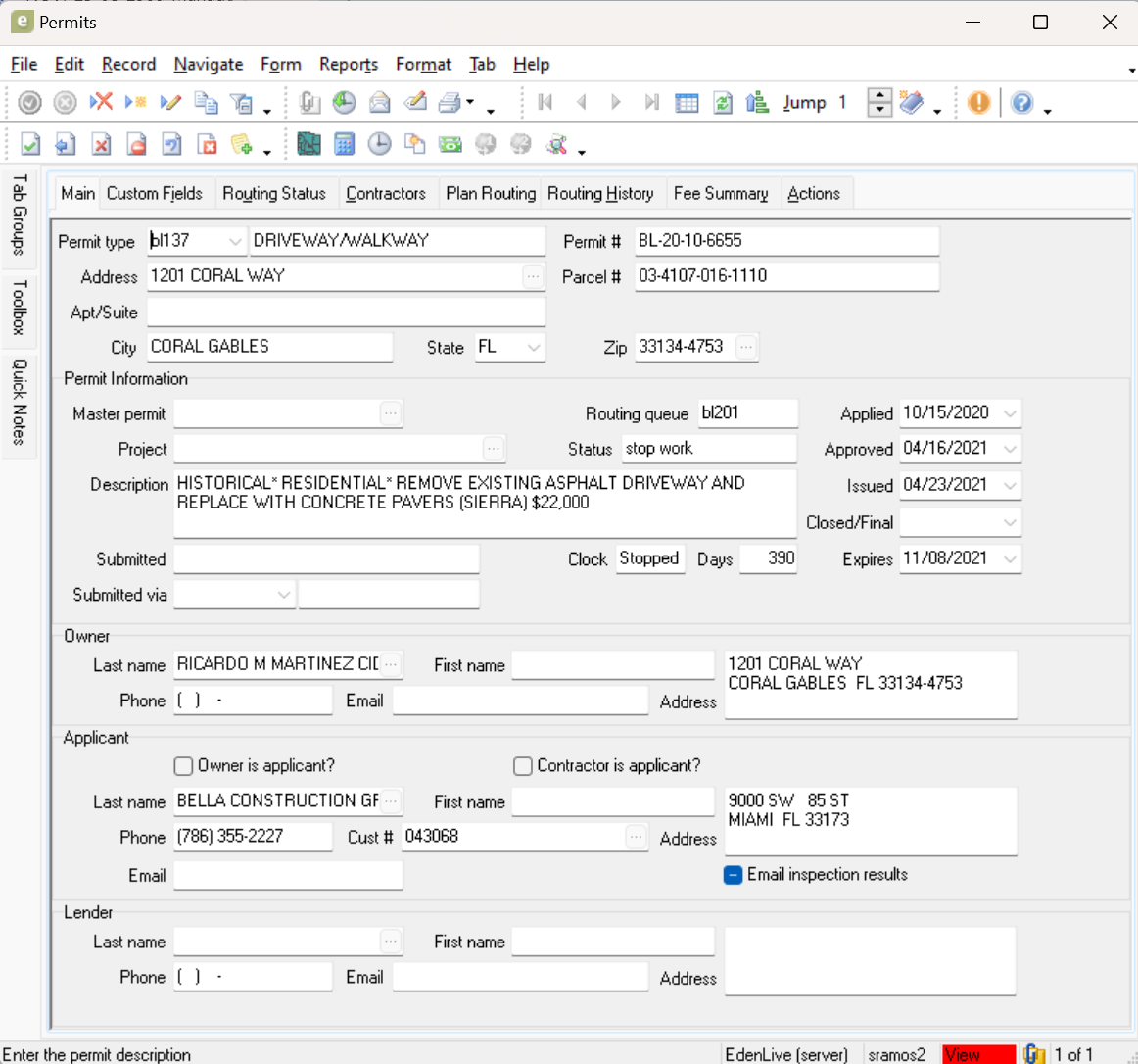
Task: Open help with the blue question mark icon
Action: click(1021, 103)
